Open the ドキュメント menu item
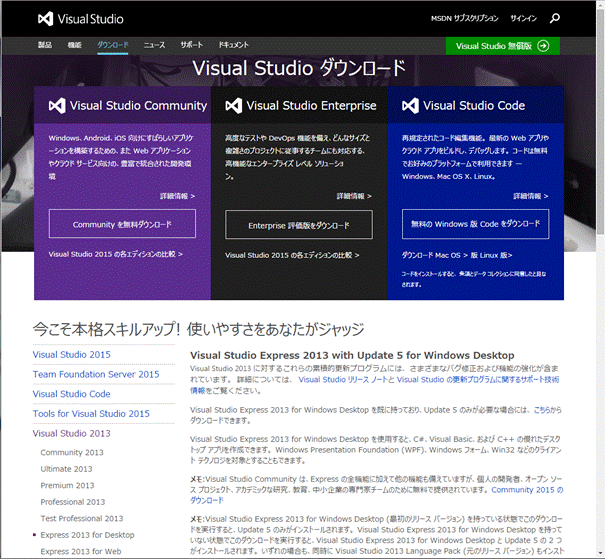 pos(234,45)
